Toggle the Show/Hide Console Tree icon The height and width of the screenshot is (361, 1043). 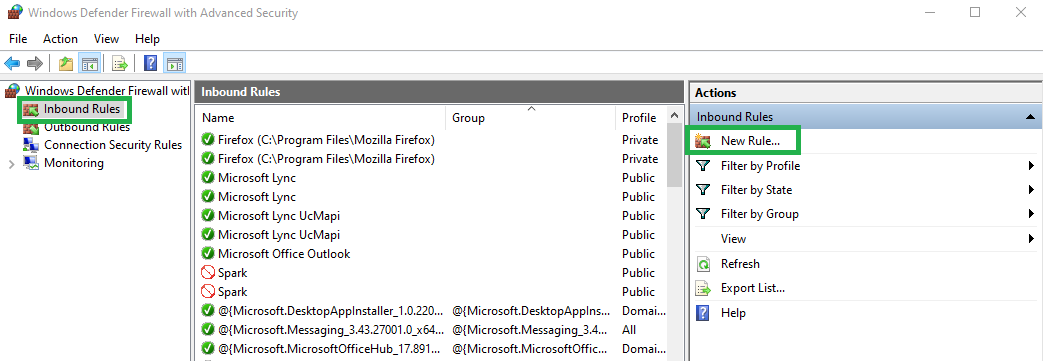pyautogui.click(x=89, y=64)
